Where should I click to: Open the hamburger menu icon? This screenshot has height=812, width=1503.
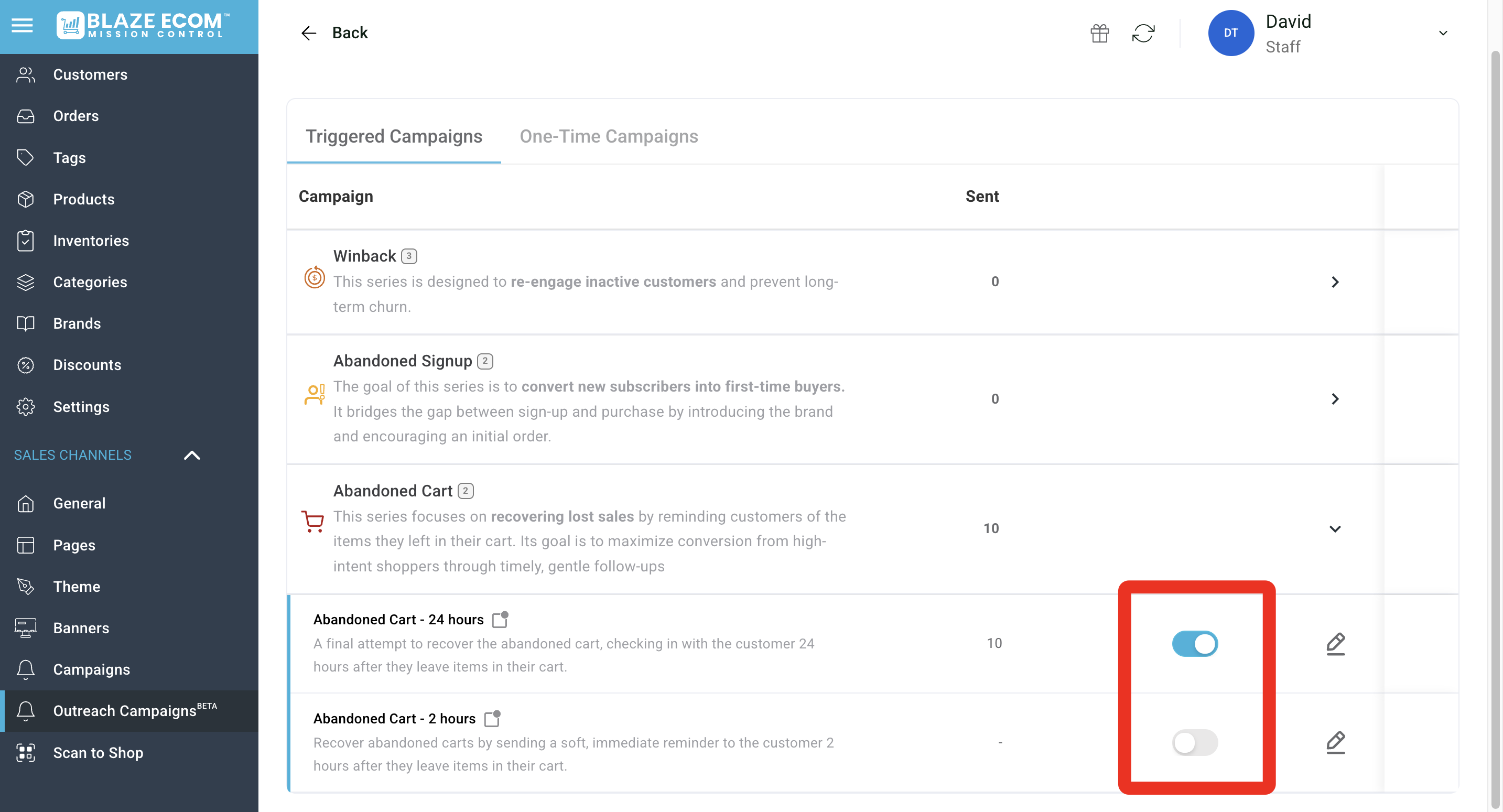click(x=22, y=26)
